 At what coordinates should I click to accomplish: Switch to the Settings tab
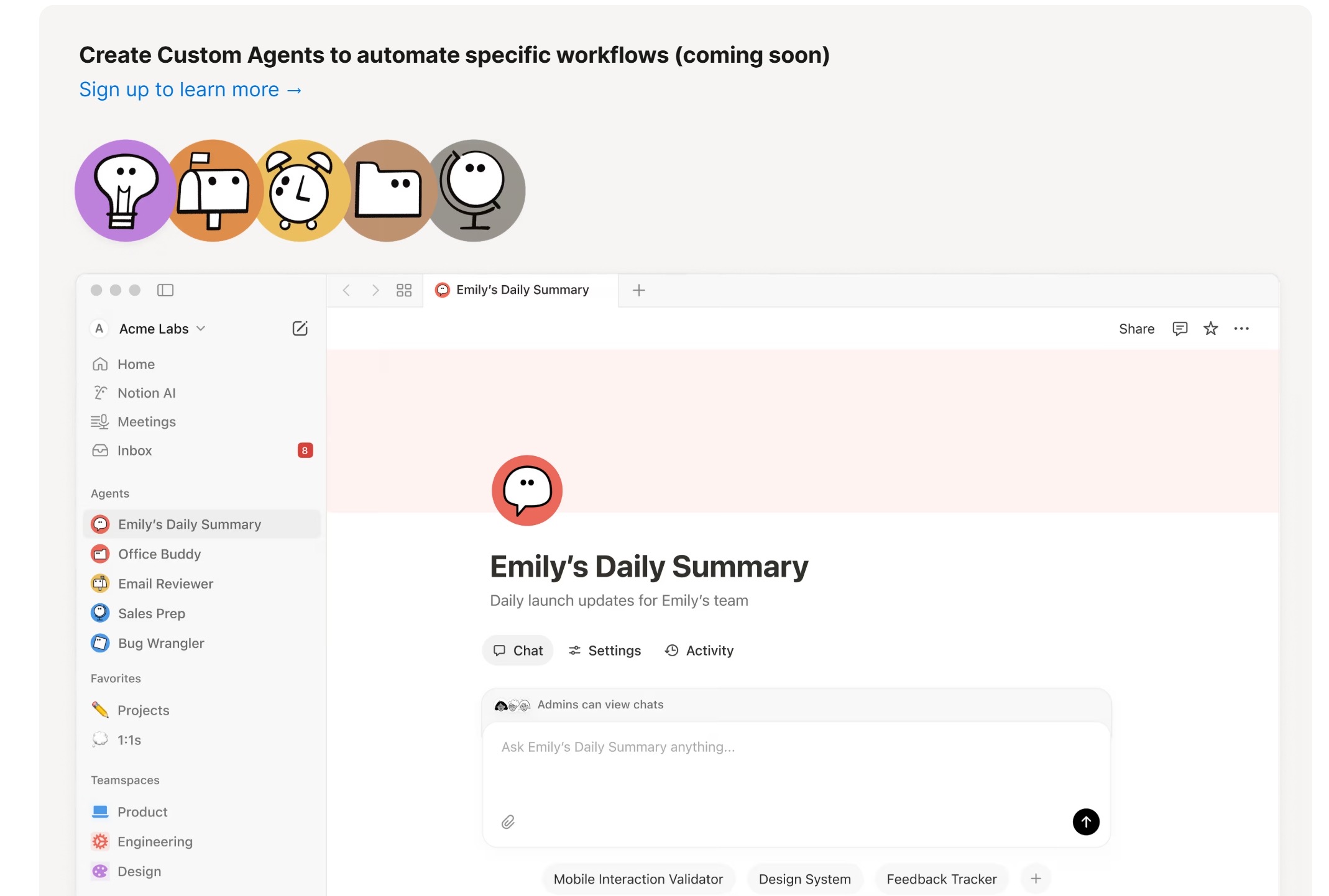(605, 651)
